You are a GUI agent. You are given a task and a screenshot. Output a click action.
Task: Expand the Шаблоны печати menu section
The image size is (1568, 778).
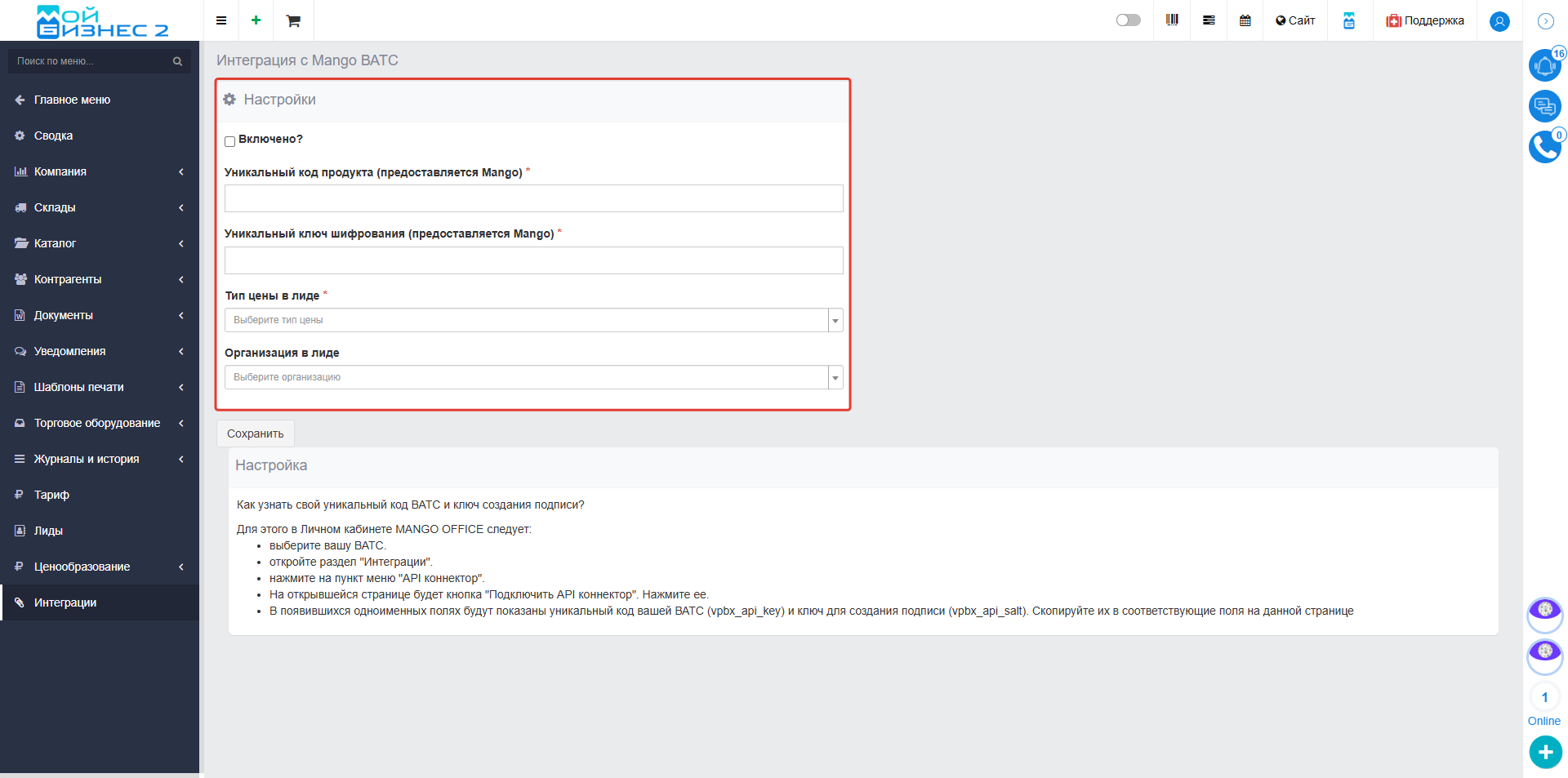[100, 387]
